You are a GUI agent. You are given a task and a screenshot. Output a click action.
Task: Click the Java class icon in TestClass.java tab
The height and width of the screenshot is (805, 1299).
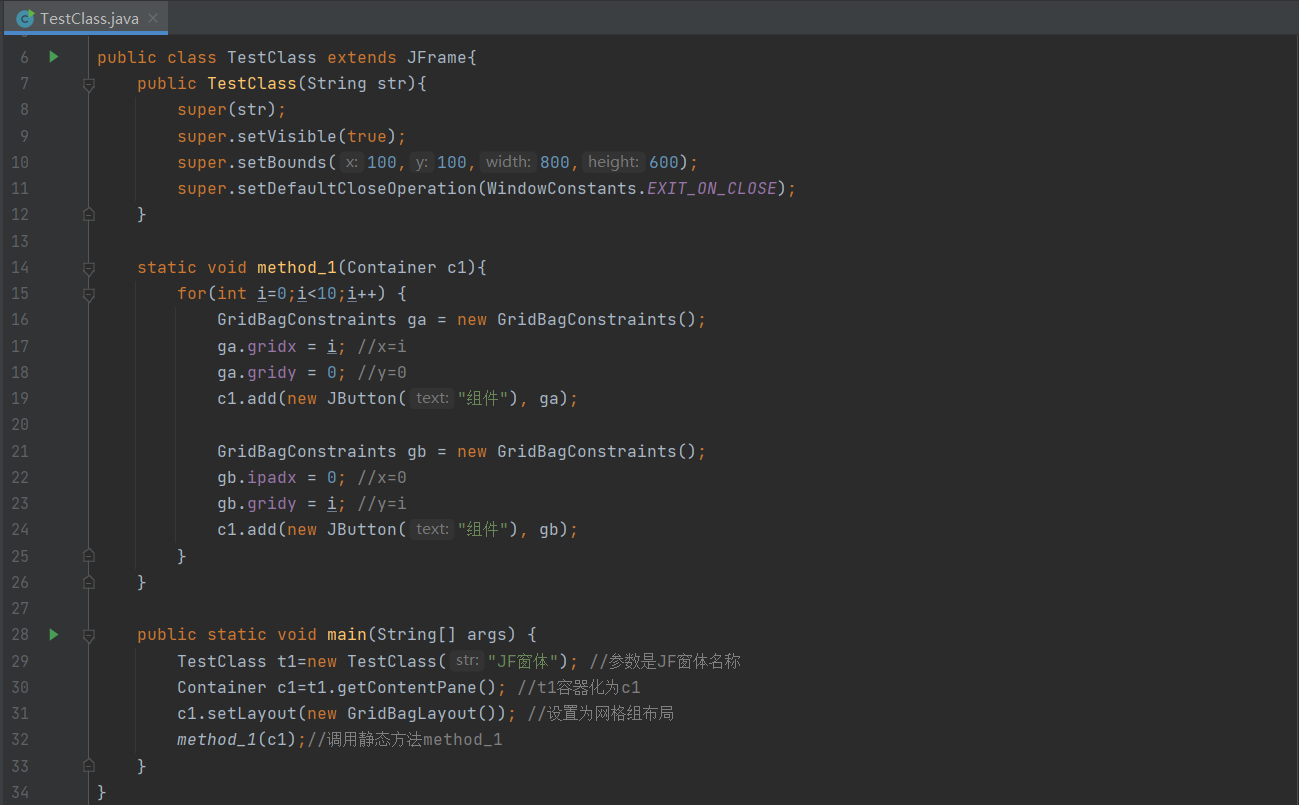click(x=25, y=19)
